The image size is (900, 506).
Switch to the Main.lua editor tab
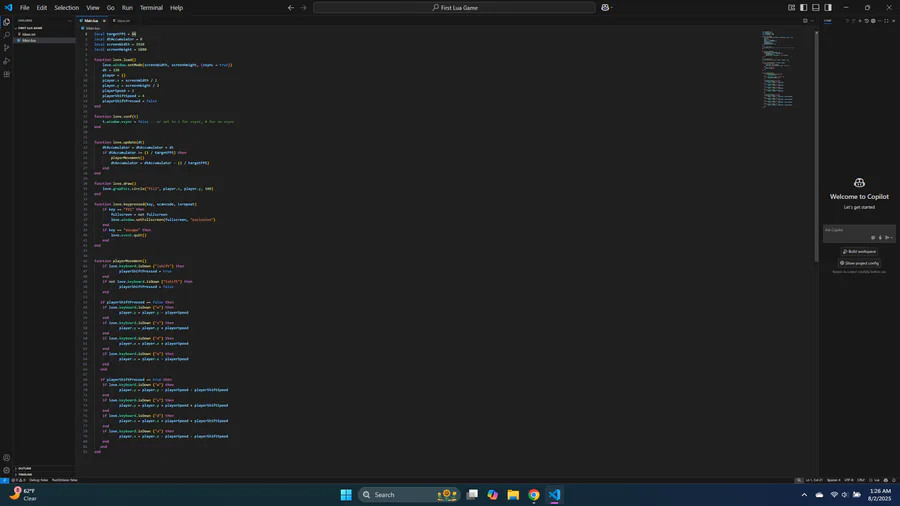coord(91,21)
